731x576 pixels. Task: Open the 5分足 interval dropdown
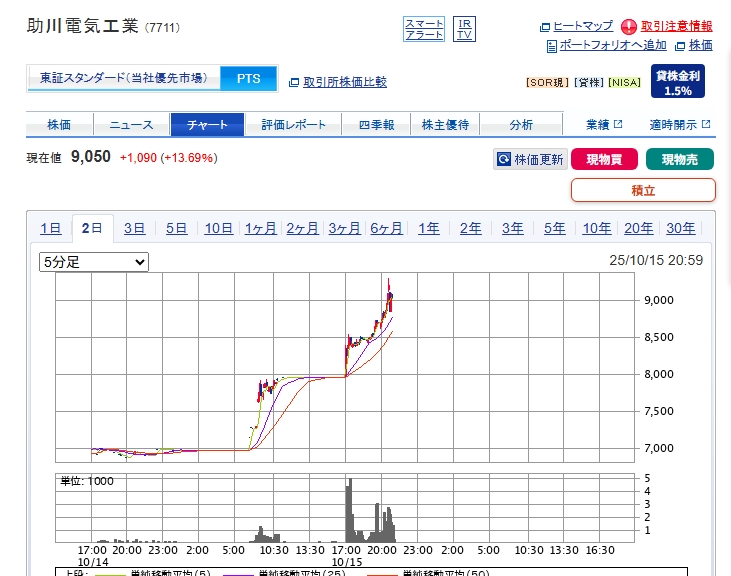[x=94, y=262]
